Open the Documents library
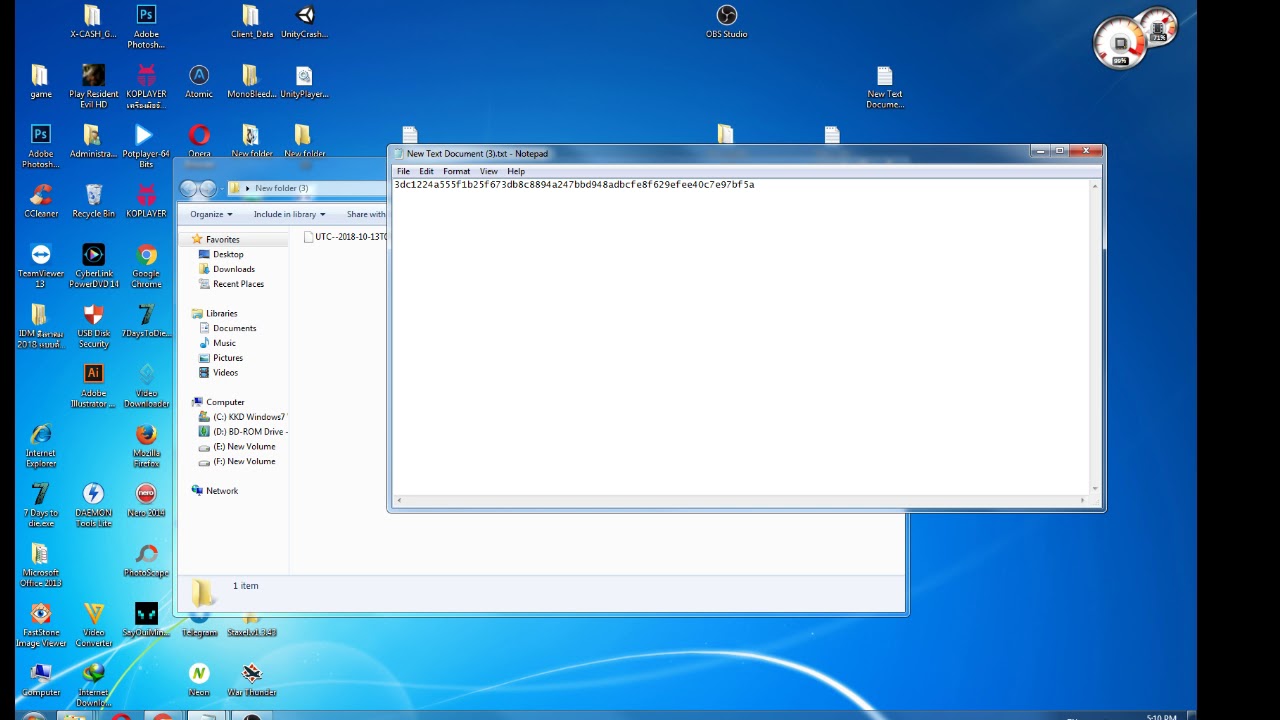Screen dimensions: 1280x720 click(234, 328)
